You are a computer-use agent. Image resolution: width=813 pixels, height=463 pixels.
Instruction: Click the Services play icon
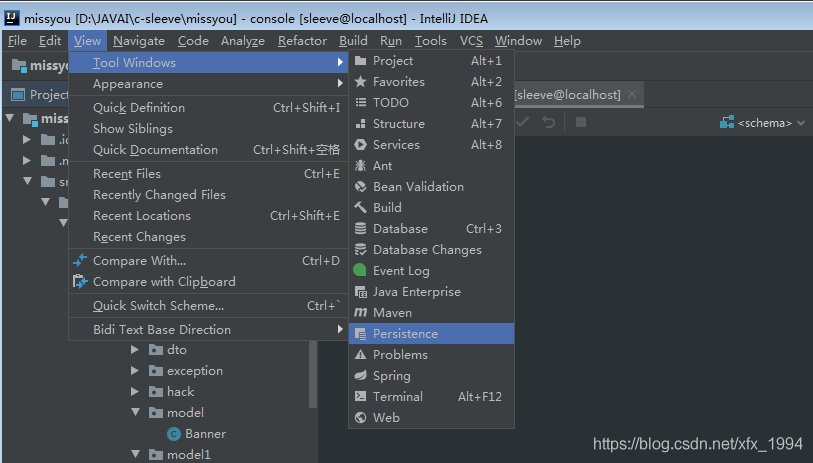pos(360,145)
